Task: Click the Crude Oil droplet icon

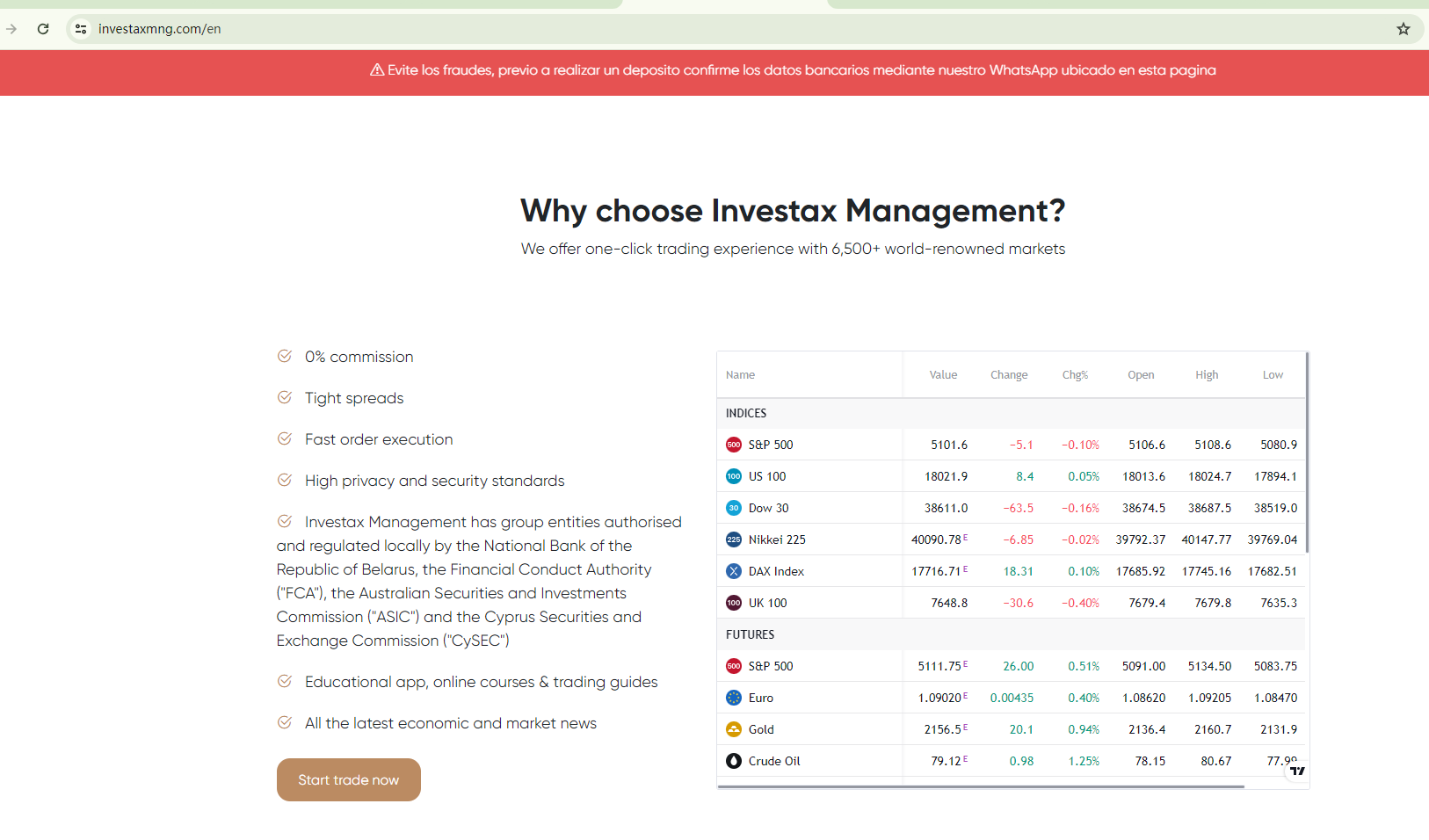Action: click(x=734, y=761)
